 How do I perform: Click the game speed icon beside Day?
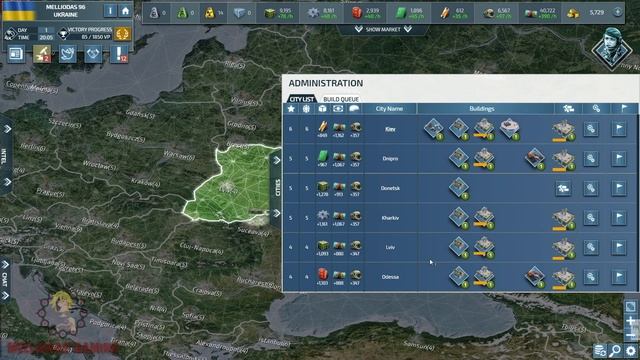10,33
